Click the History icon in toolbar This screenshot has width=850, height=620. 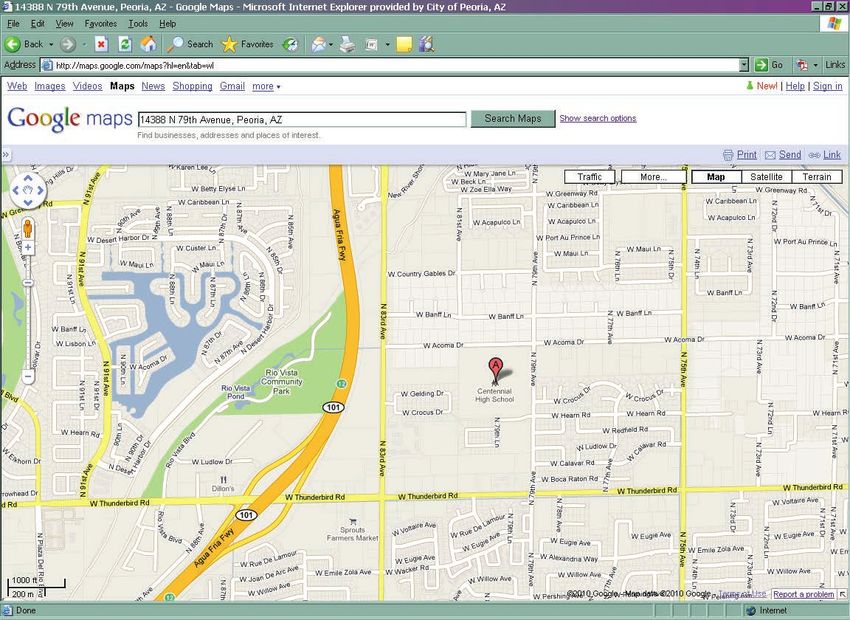click(291, 44)
